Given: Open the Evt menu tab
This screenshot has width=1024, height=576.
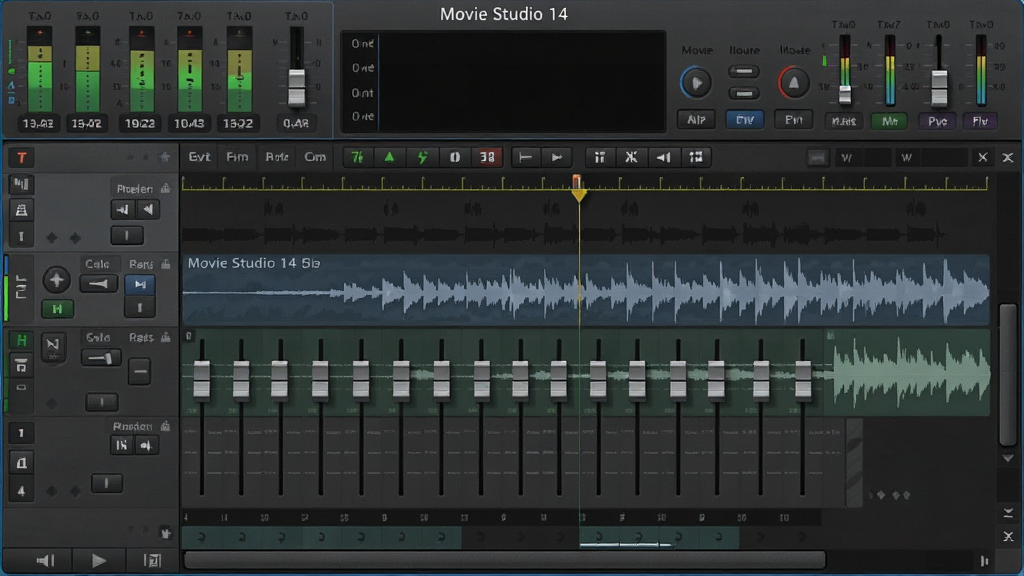Looking at the screenshot, I should tap(199, 157).
